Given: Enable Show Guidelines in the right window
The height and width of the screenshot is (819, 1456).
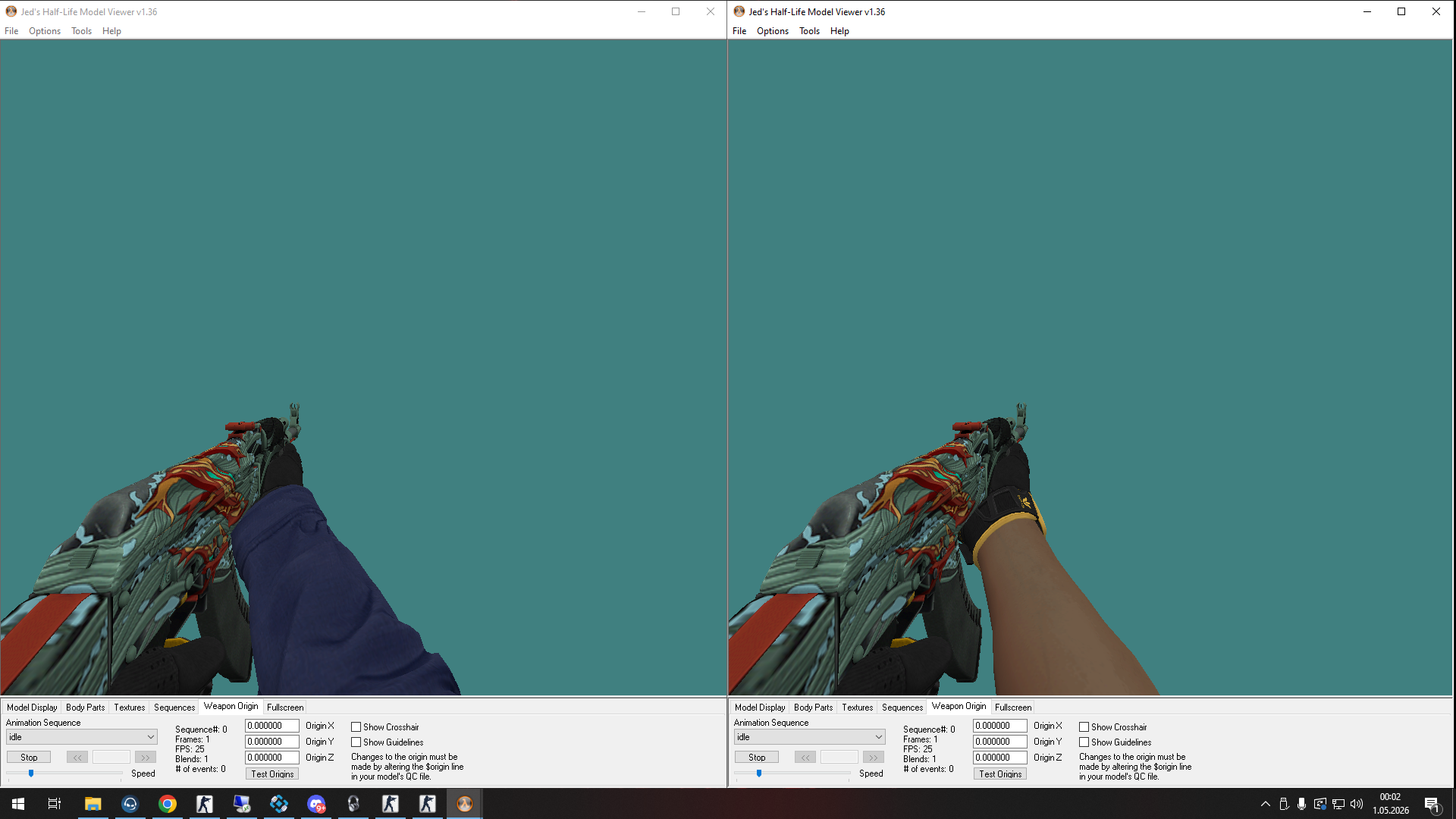Looking at the screenshot, I should click(x=1084, y=742).
